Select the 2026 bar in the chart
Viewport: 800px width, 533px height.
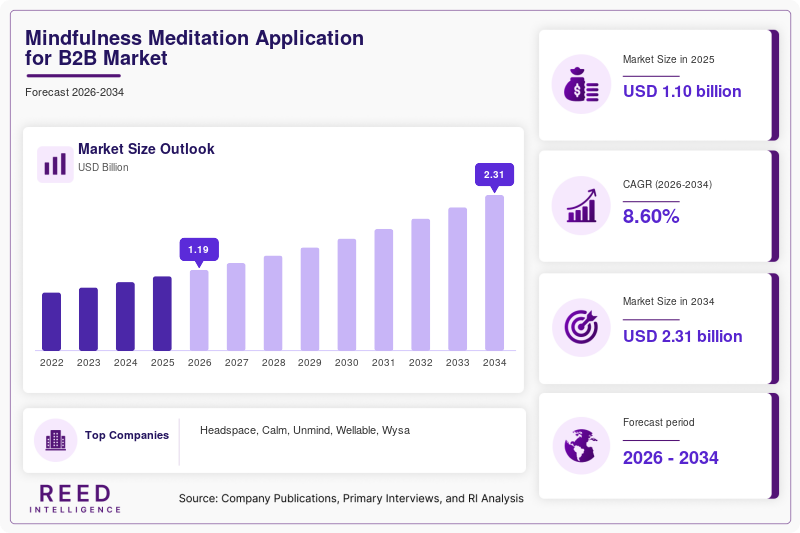[199, 310]
